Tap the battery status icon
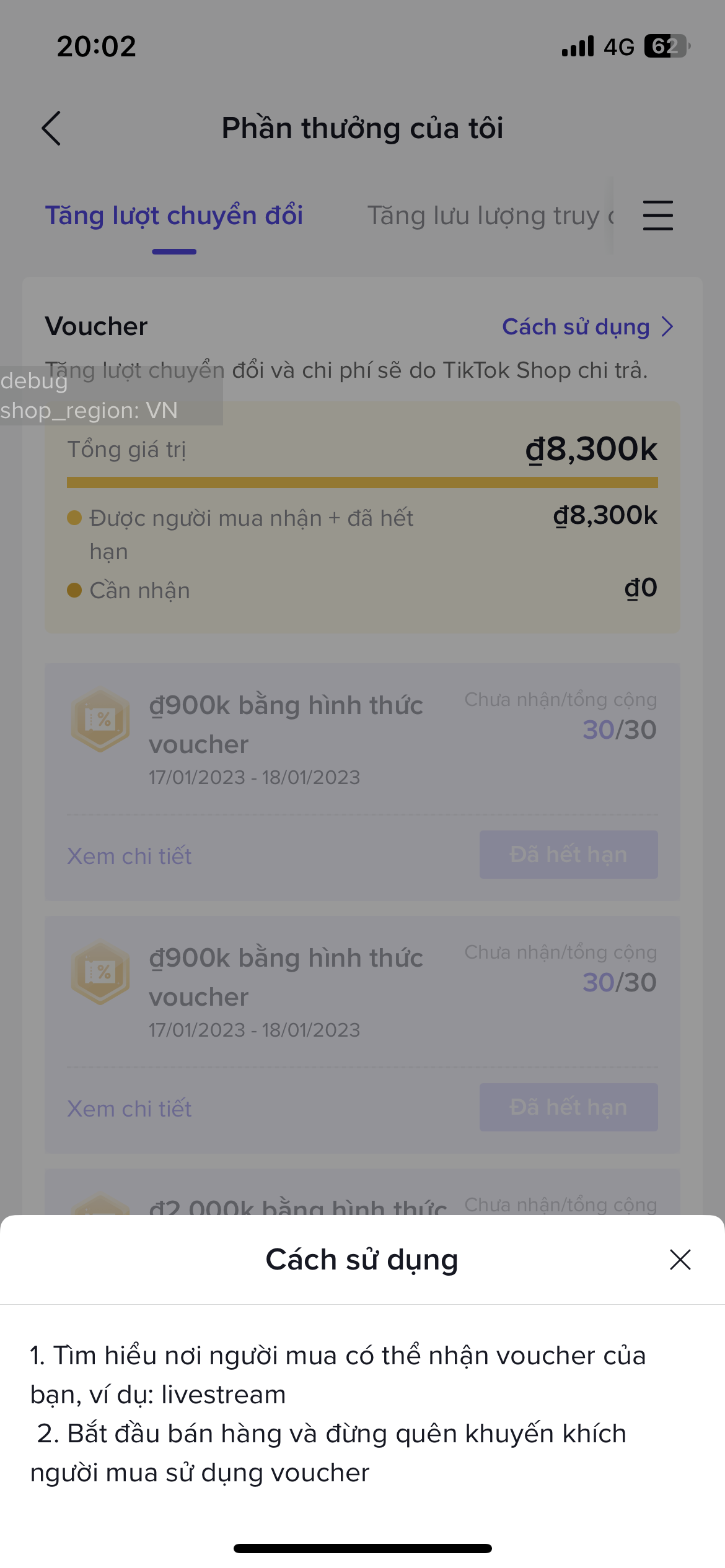 pos(667,46)
